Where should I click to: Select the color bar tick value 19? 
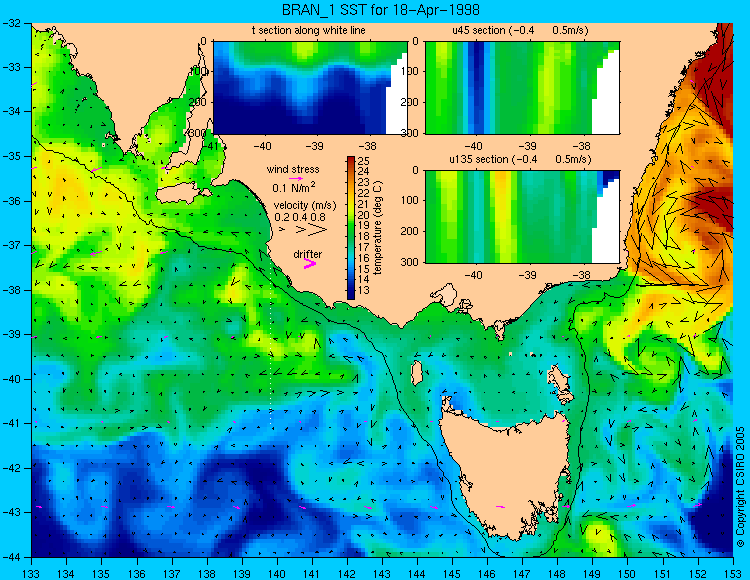(x=364, y=225)
